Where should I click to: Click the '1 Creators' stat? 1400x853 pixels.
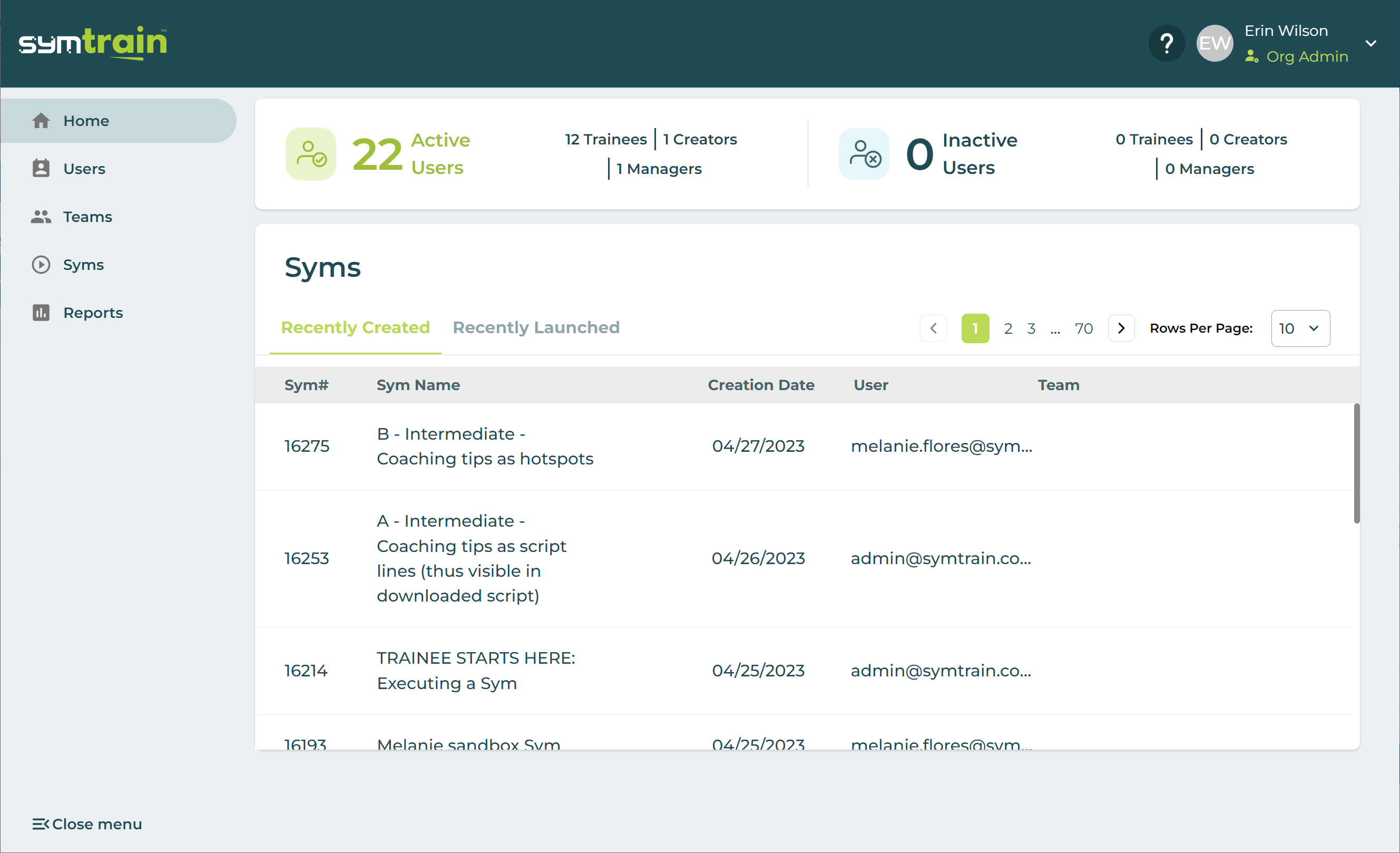tap(700, 139)
